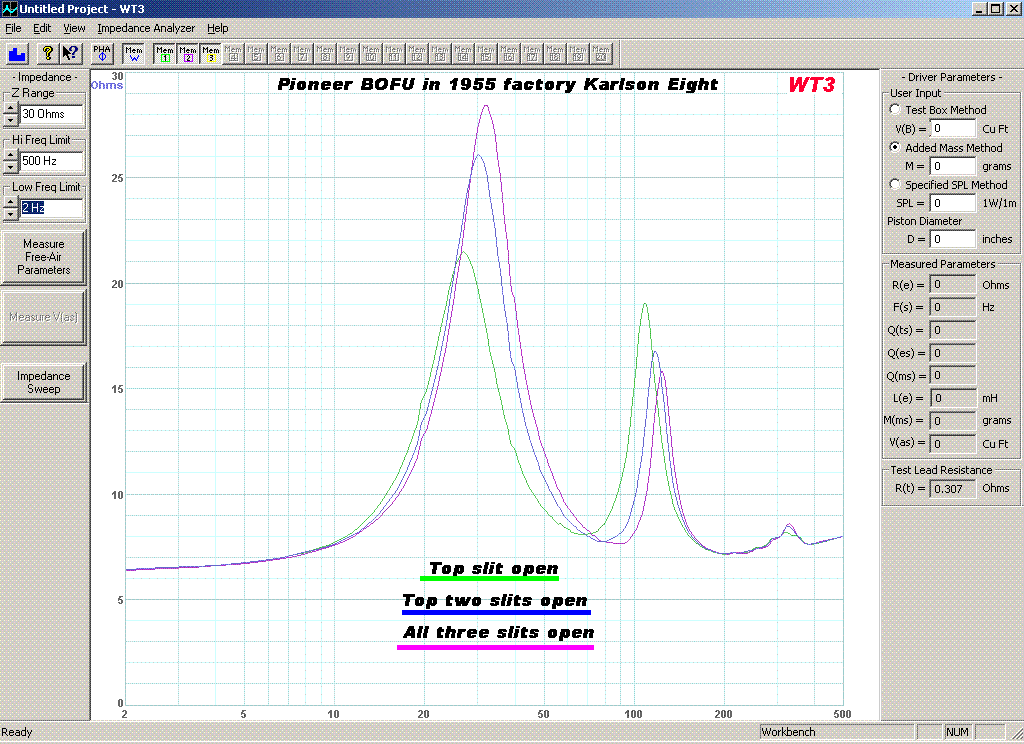
Task: Increase Z Range with the up arrow
Action: [10, 108]
